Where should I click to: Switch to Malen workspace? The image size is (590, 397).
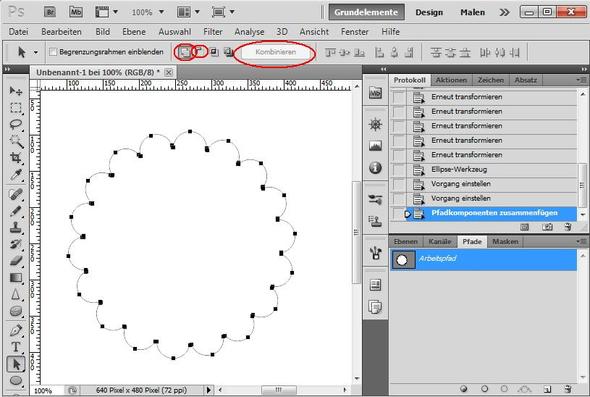coord(473,12)
